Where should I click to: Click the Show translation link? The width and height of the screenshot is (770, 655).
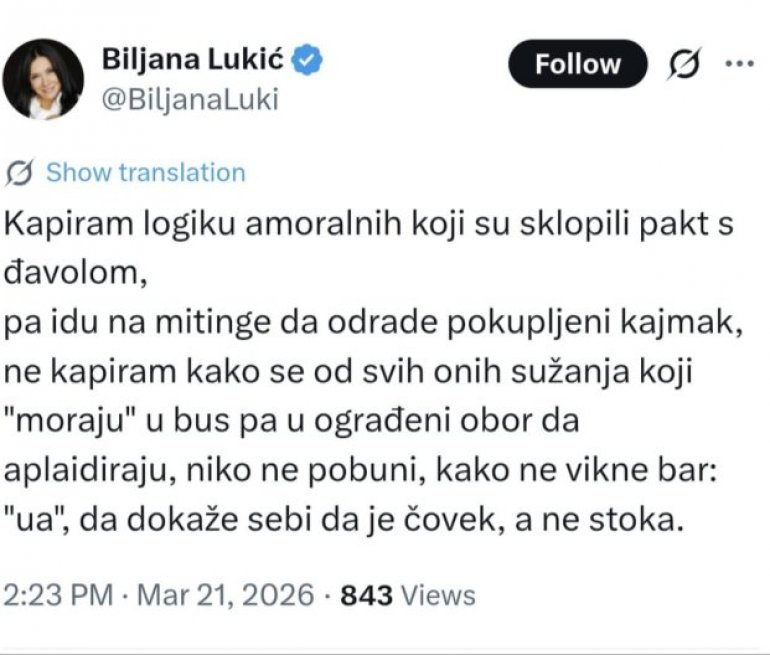point(146,173)
